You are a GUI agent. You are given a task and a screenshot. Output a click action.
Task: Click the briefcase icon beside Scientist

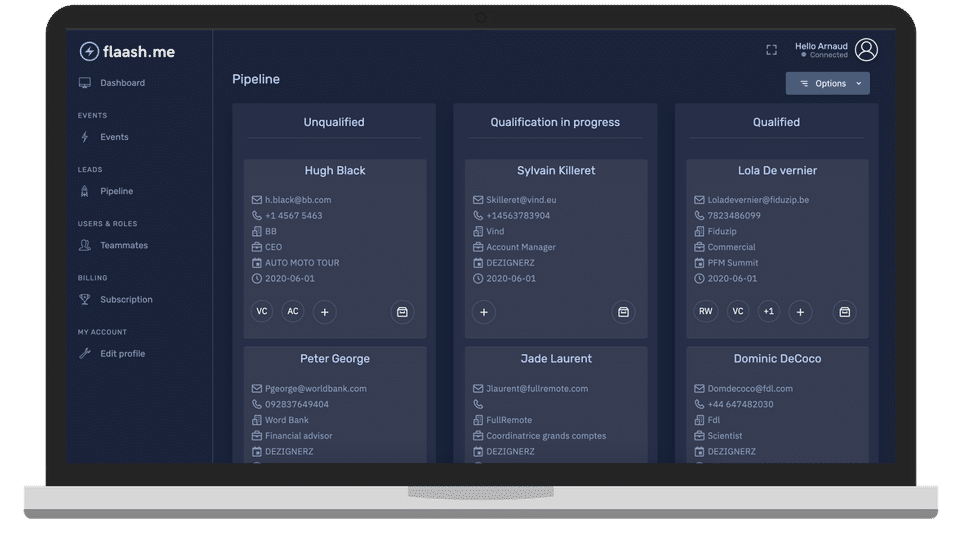[x=699, y=435]
